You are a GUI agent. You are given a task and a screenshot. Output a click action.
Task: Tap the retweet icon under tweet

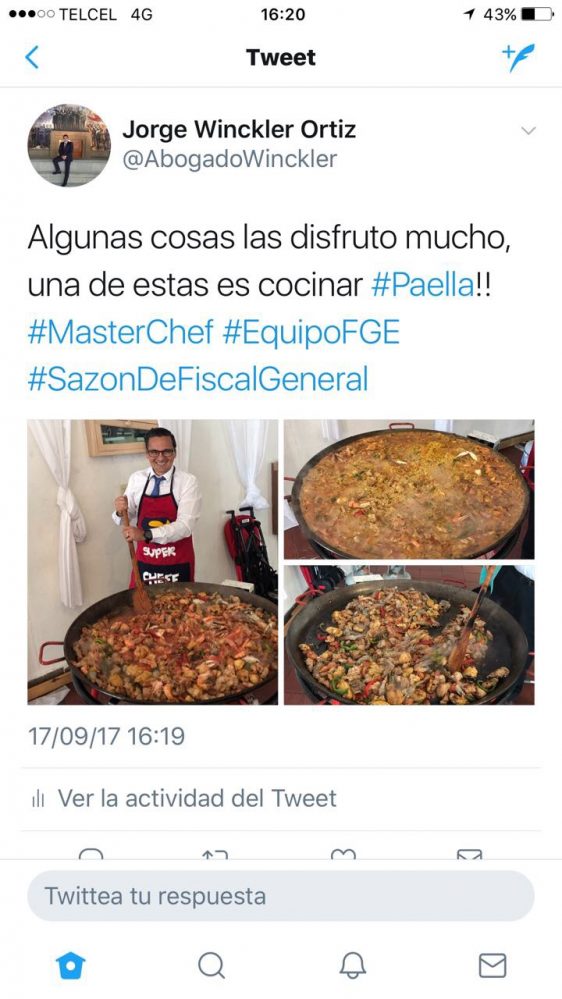click(x=215, y=854)
